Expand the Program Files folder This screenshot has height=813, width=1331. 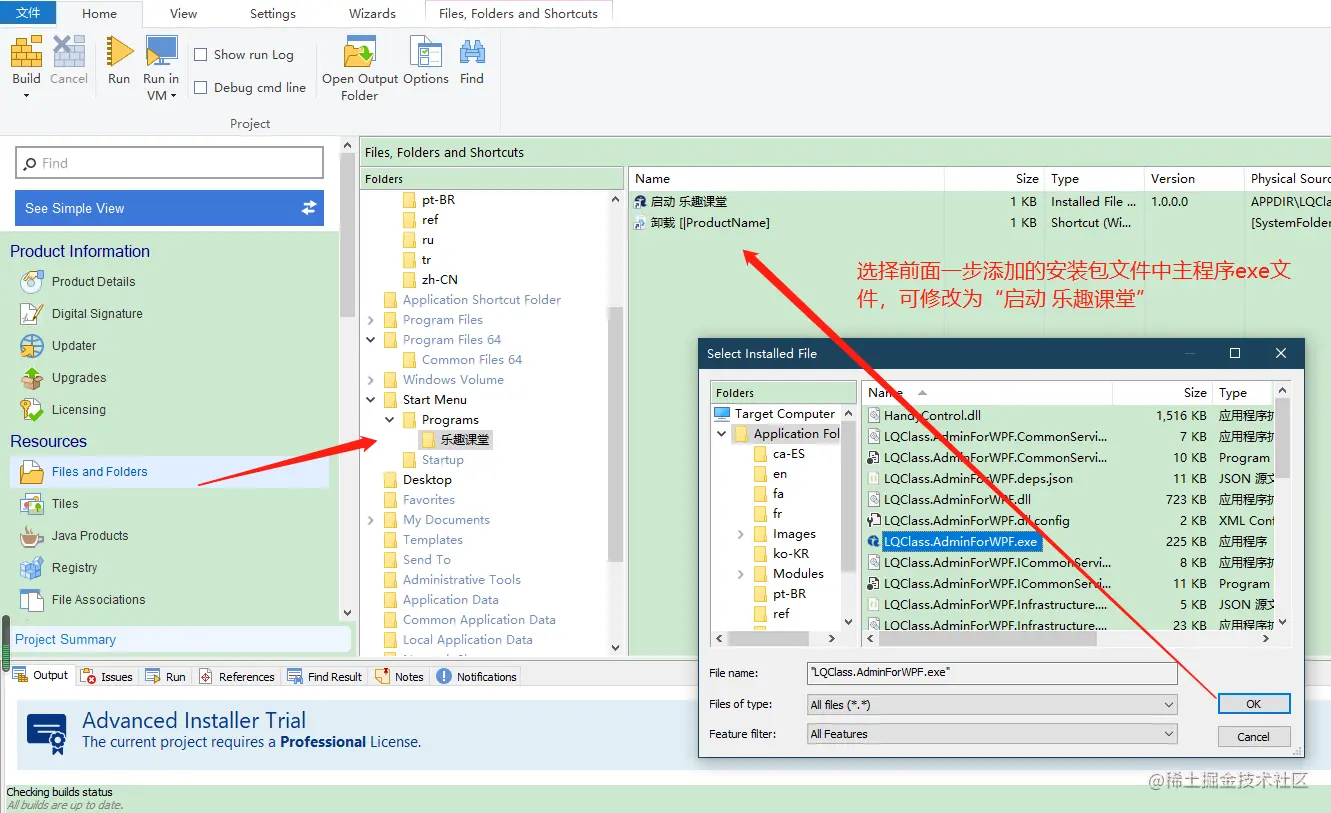coord(371,320)
